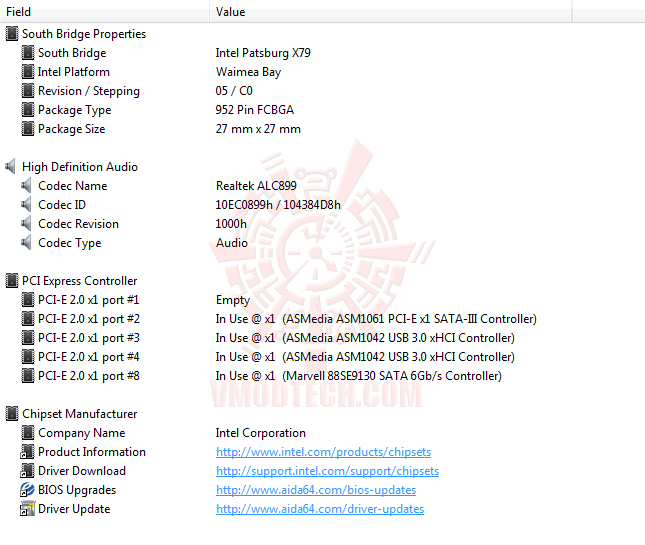Click the speaker icon beside Codec Type
Screen dimensions: 645x545
(26, 243)
